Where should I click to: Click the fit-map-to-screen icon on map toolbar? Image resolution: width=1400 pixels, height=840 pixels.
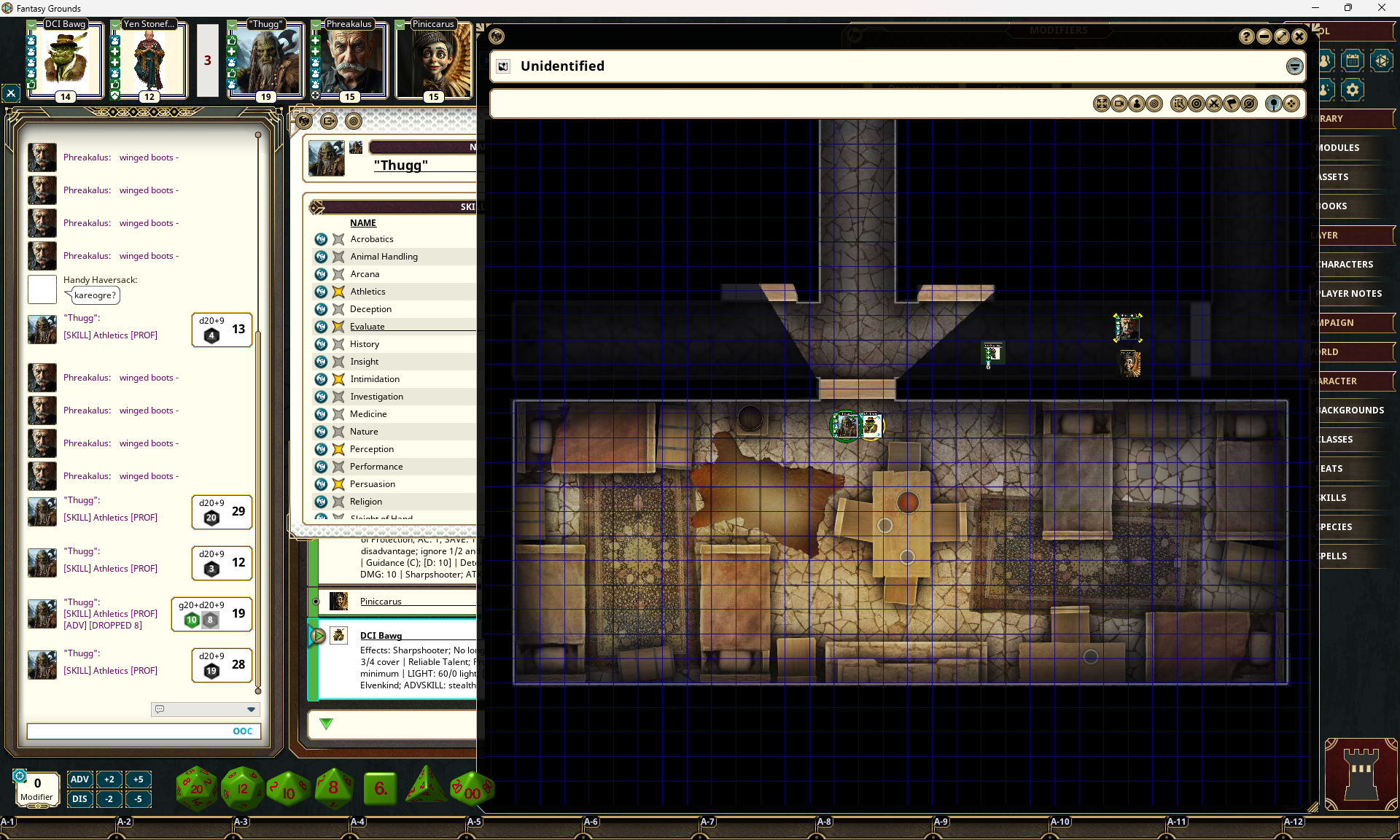(x=1102, y=104)
